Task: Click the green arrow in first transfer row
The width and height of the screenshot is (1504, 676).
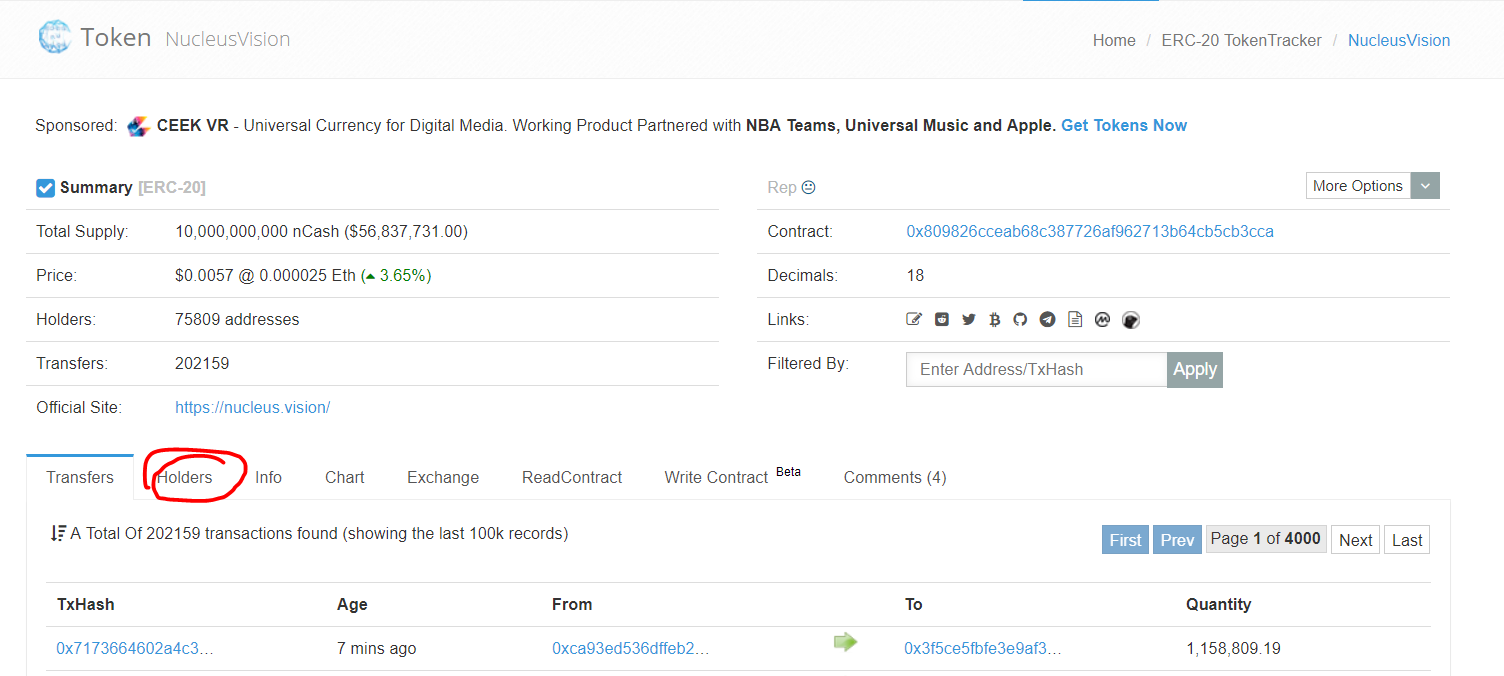Action: [x=845, y=642]
